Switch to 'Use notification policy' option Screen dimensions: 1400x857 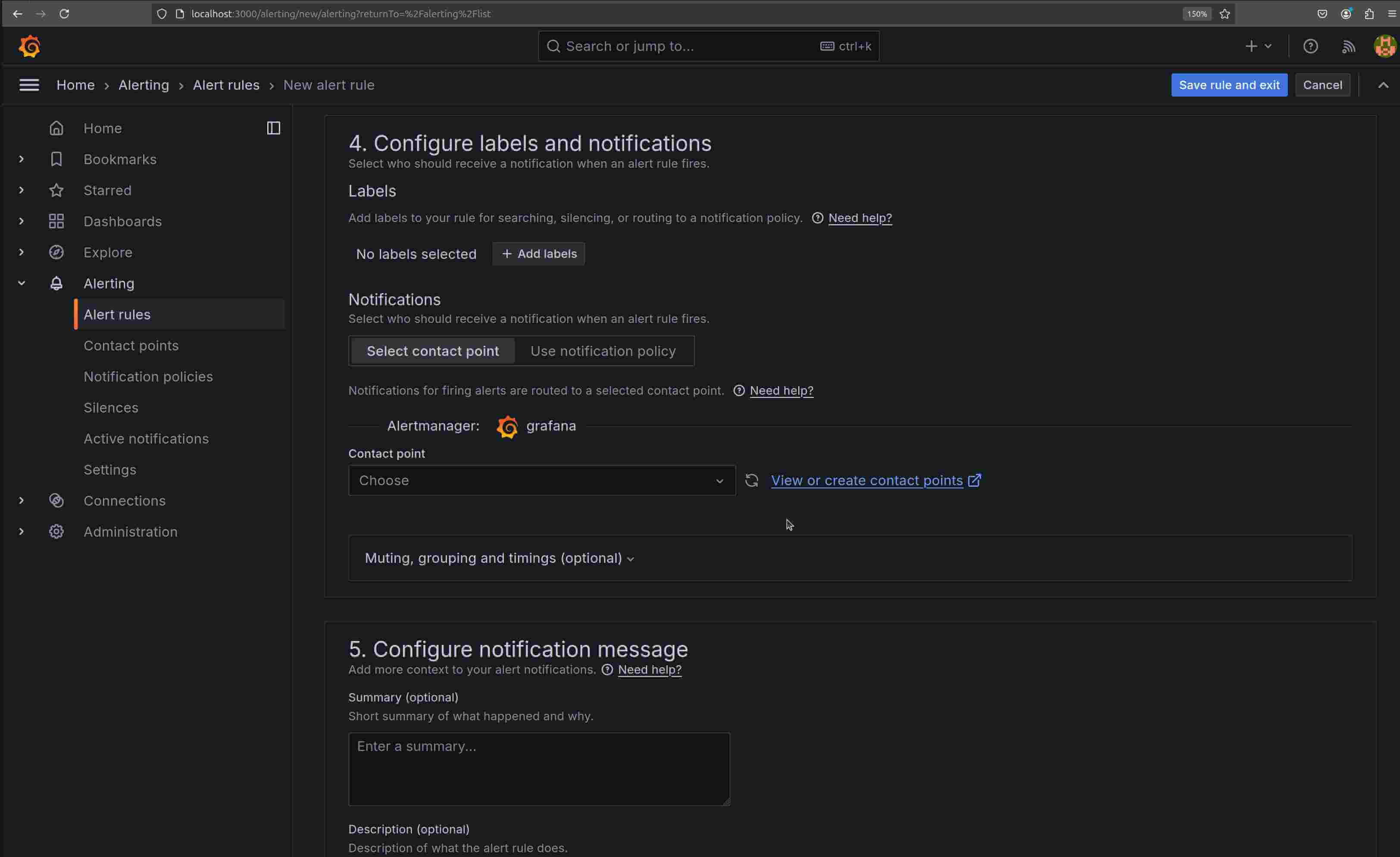pos(603,351)
